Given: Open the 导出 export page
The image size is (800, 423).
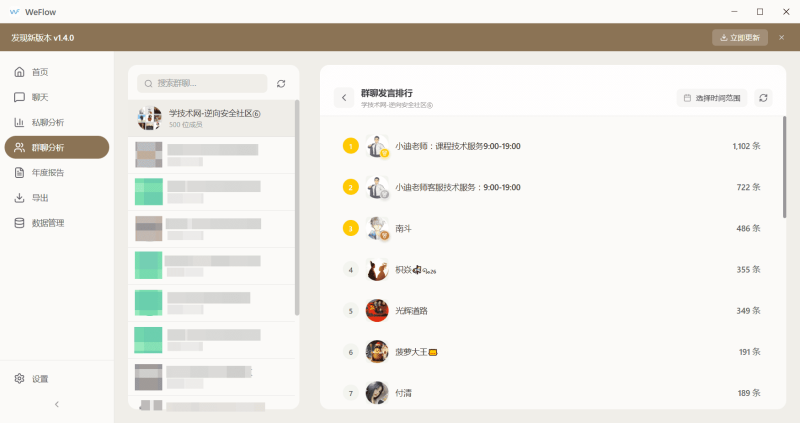Looking at the screenshot, I should point(57,198).
